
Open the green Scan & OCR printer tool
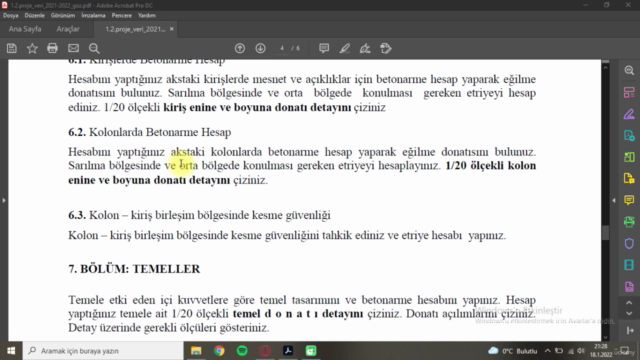click(x=629, y=222)
